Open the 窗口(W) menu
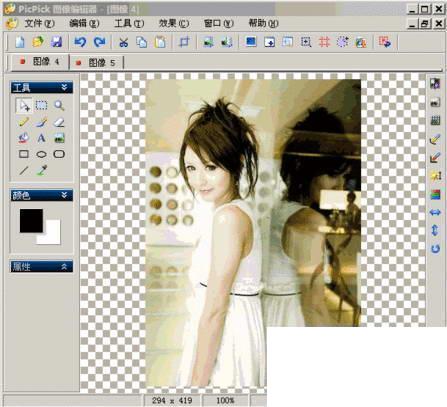The width and height of the screenshot is (447, 407). 219,23
